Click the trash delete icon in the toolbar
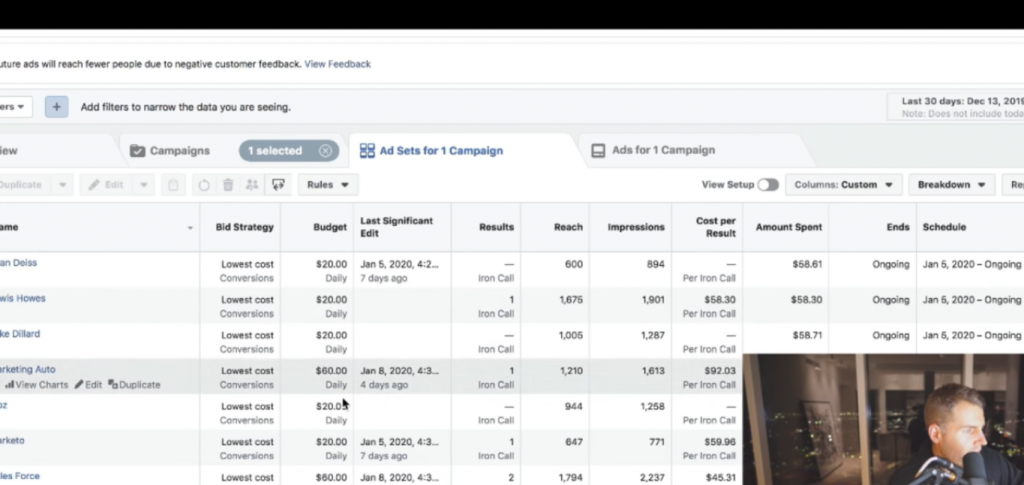Screen dimensions: 1024x485 (x=228, y=185)
